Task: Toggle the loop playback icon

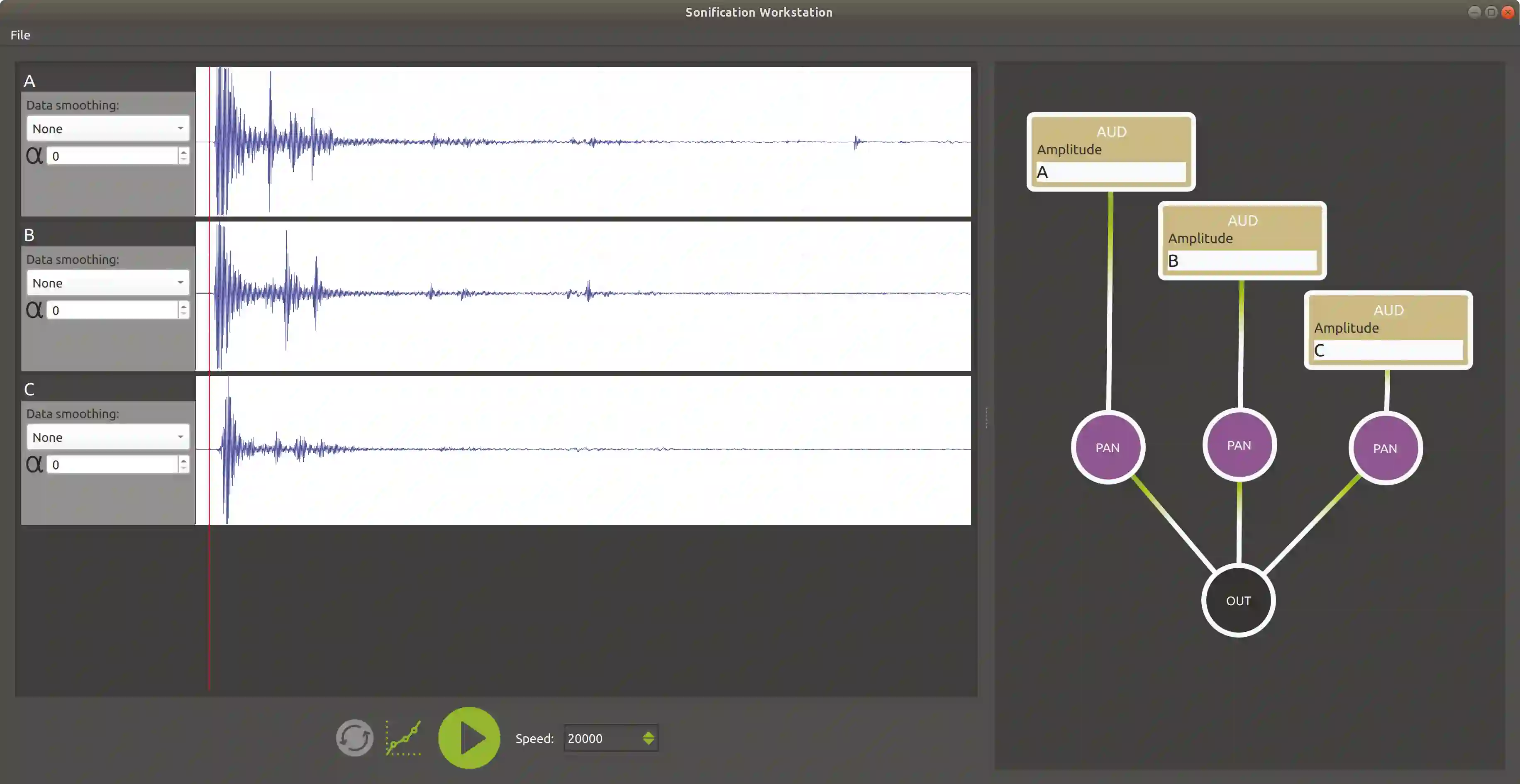Action: (x=355, y=738)
